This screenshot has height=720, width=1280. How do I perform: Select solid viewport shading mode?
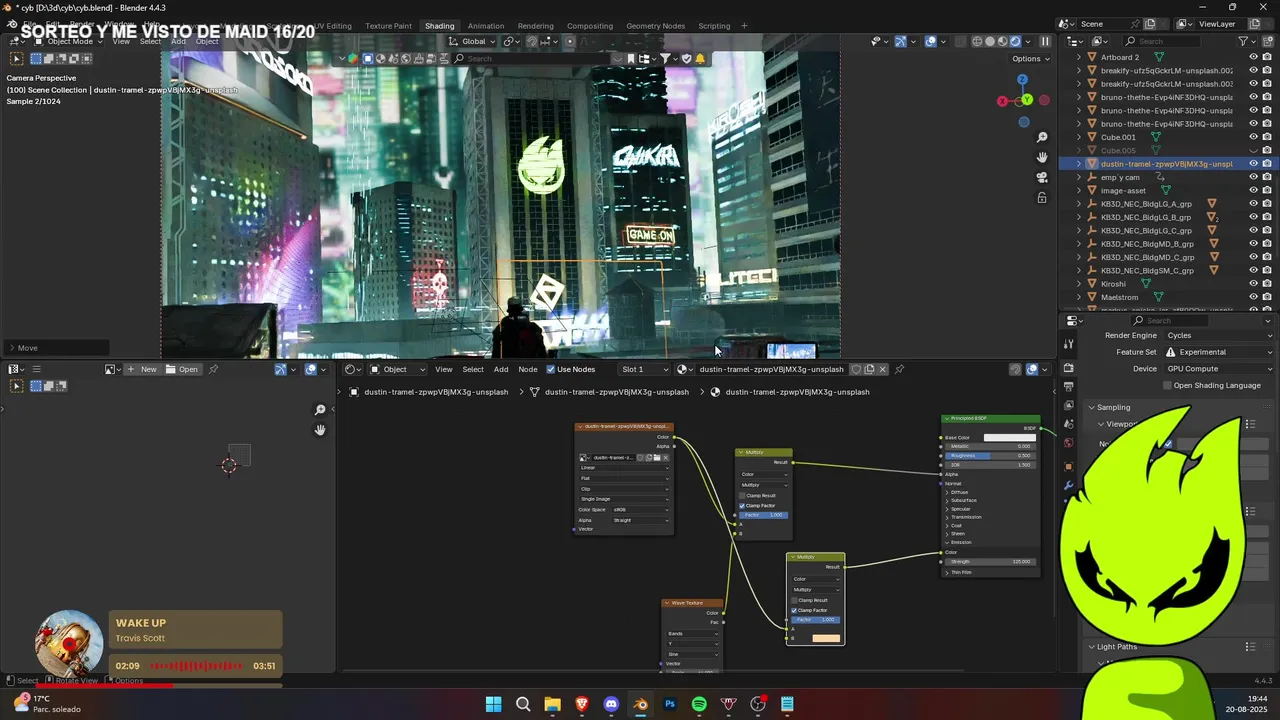click(x=990, y=41)
